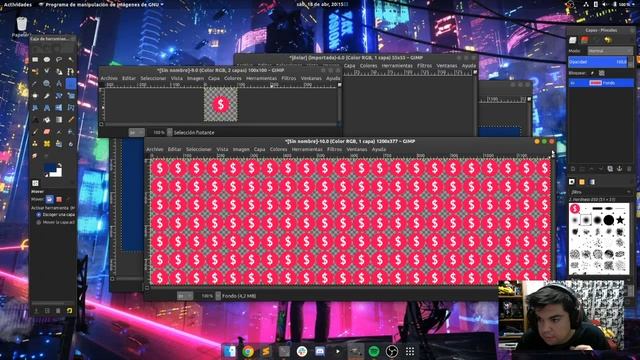Anchor the floating layer
640x360 pixels.
[x=620, y=169]
